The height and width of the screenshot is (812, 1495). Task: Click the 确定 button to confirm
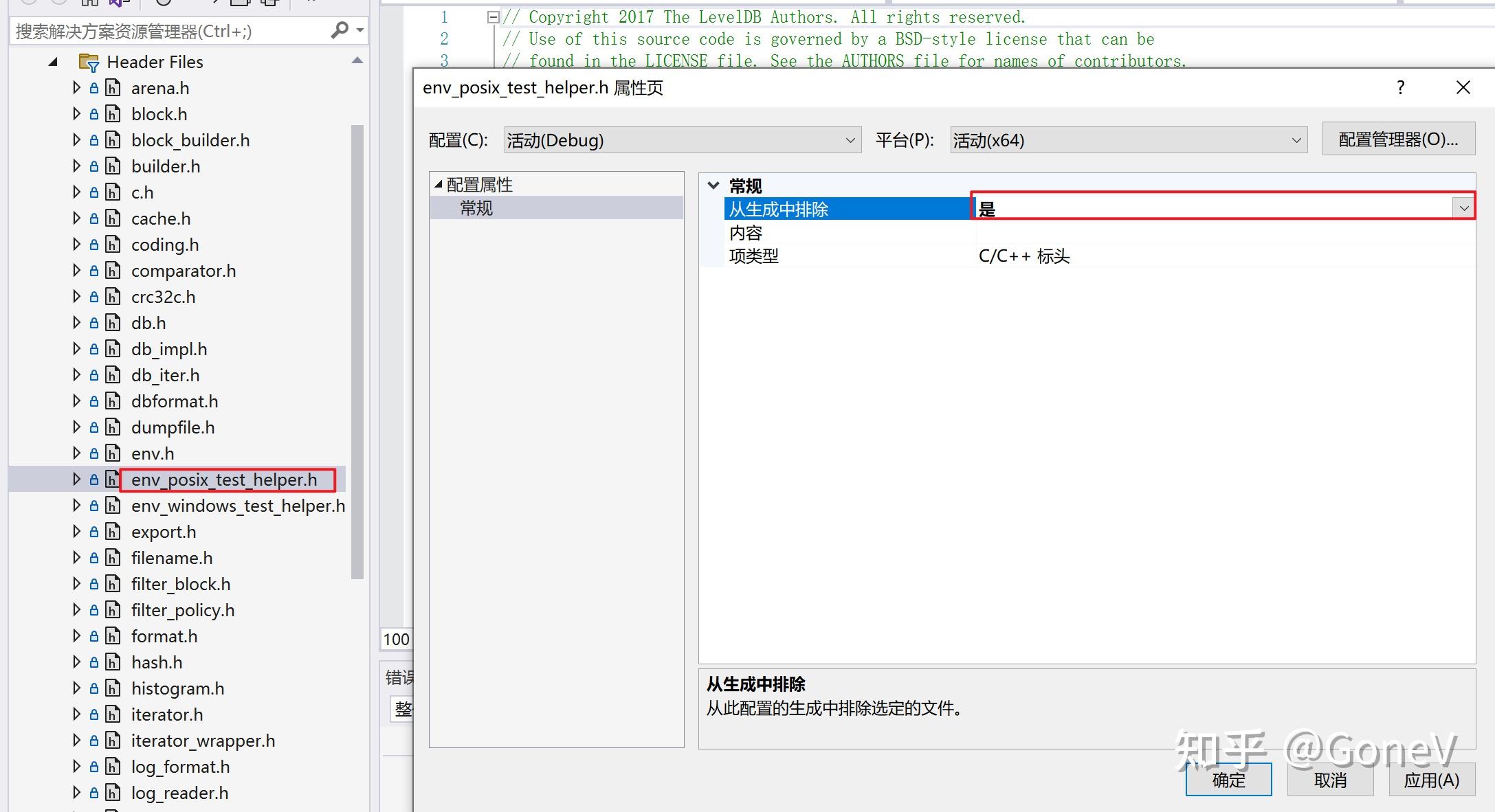[1228, 779]
